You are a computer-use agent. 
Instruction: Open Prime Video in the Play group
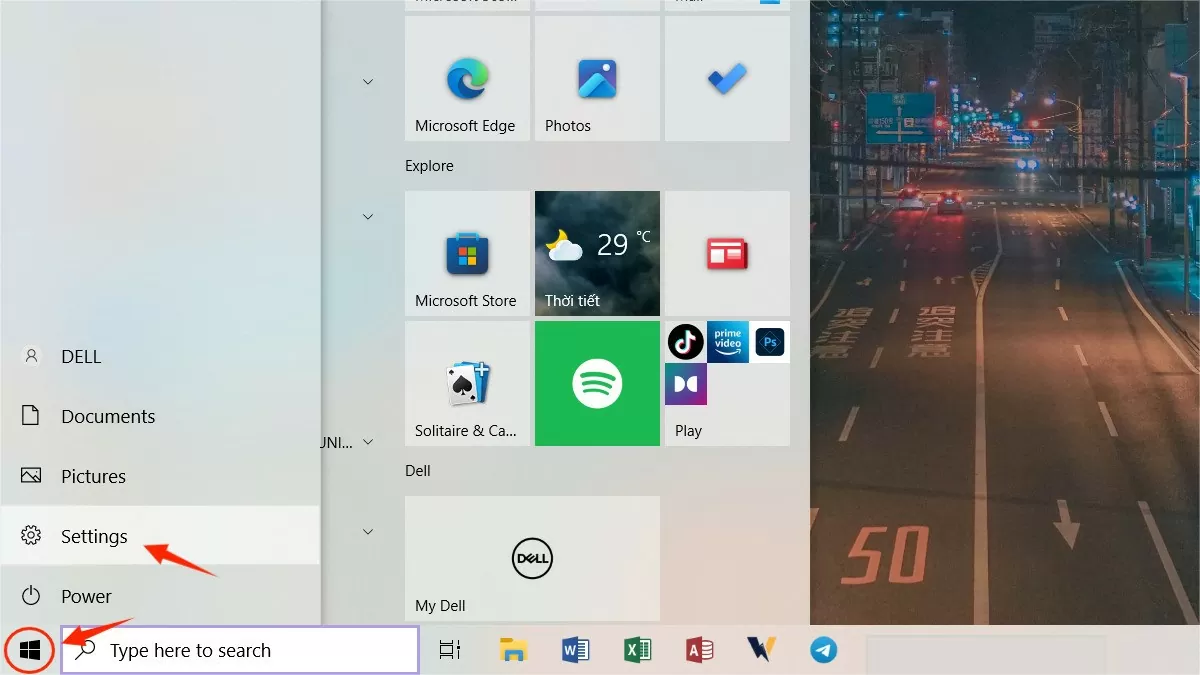pyautogui.click(x=727, y=342)
